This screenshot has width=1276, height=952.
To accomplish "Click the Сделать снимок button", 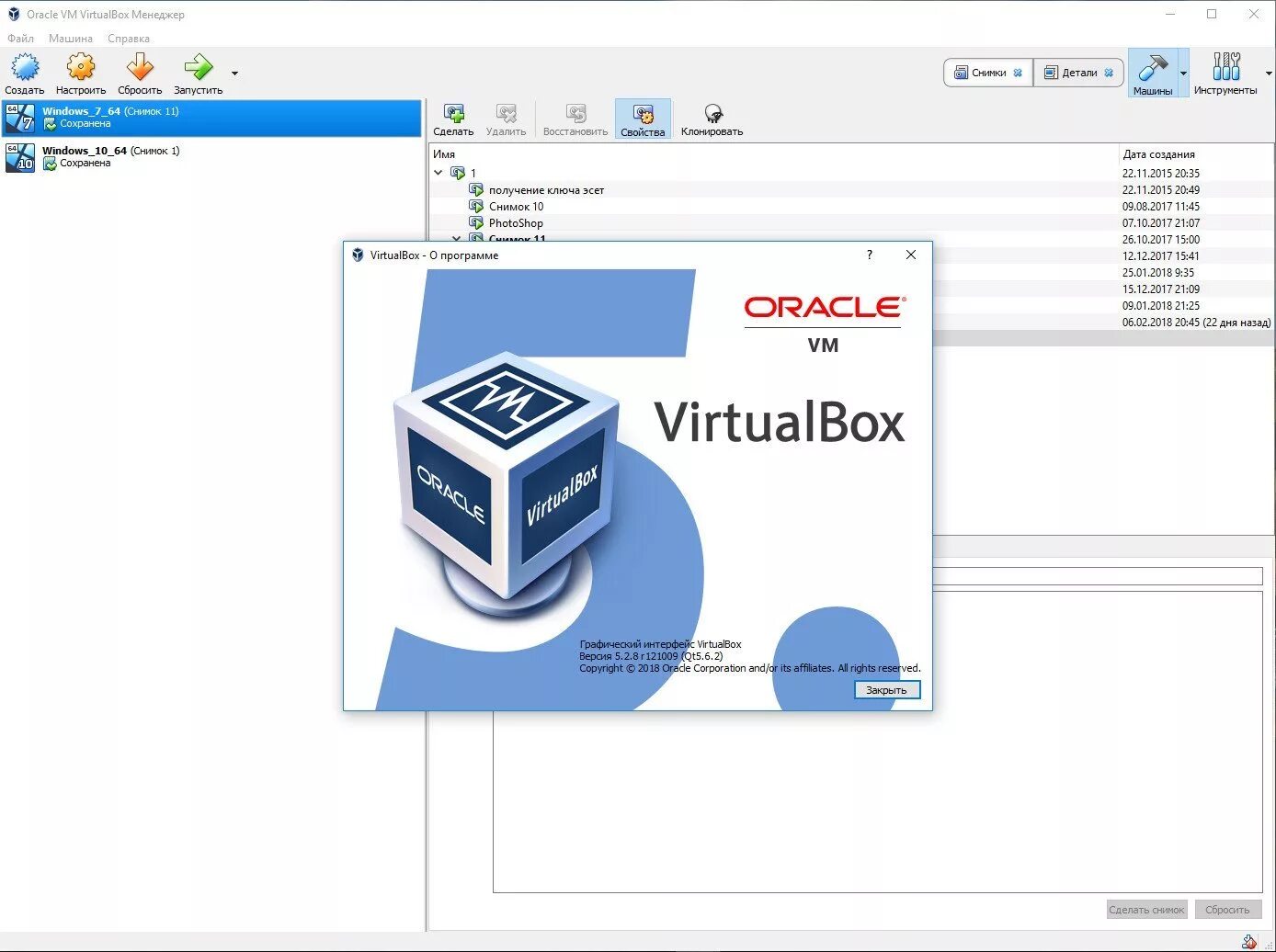I will pos(1147,910).
